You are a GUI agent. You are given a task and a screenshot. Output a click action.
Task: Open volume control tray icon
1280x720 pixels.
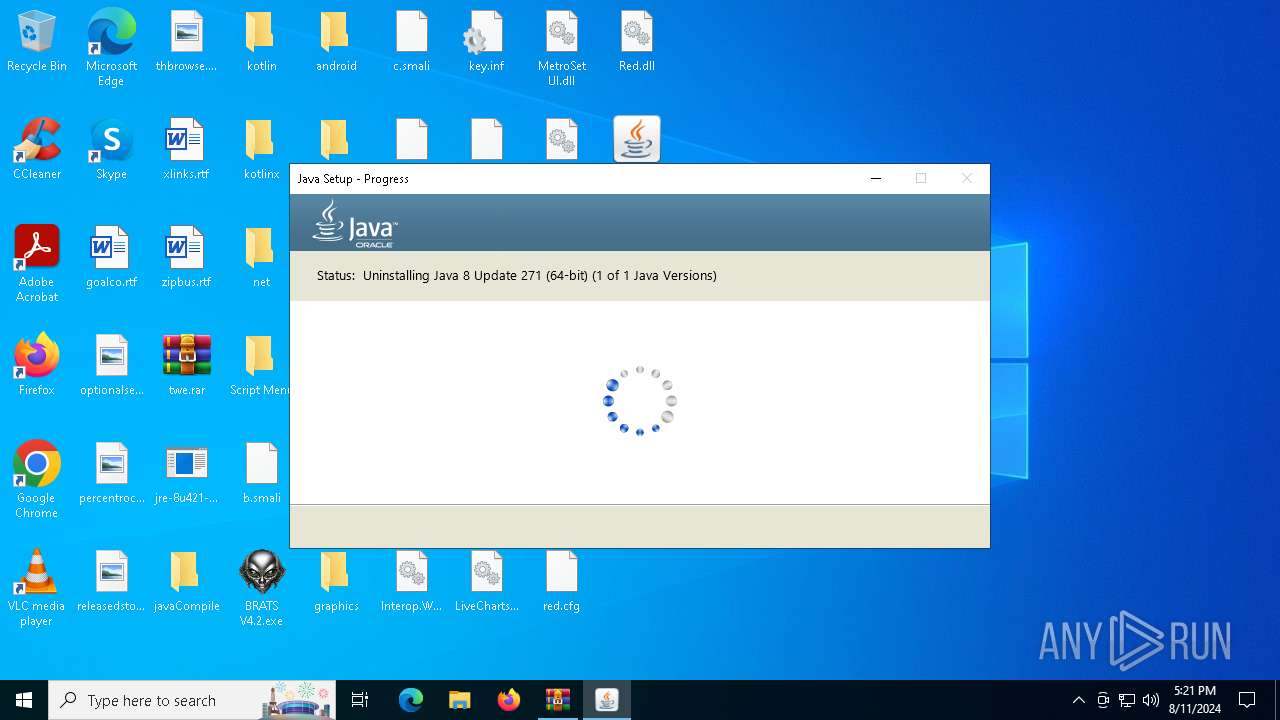1151,700
